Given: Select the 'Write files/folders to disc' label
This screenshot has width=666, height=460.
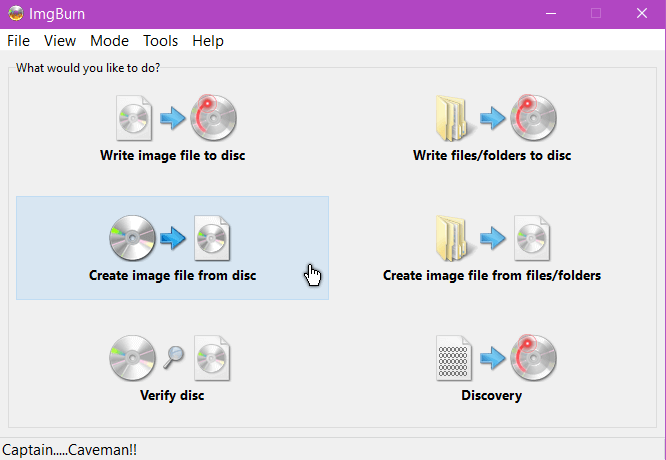Looking at the screenshot, I should [x=492, y=155].
